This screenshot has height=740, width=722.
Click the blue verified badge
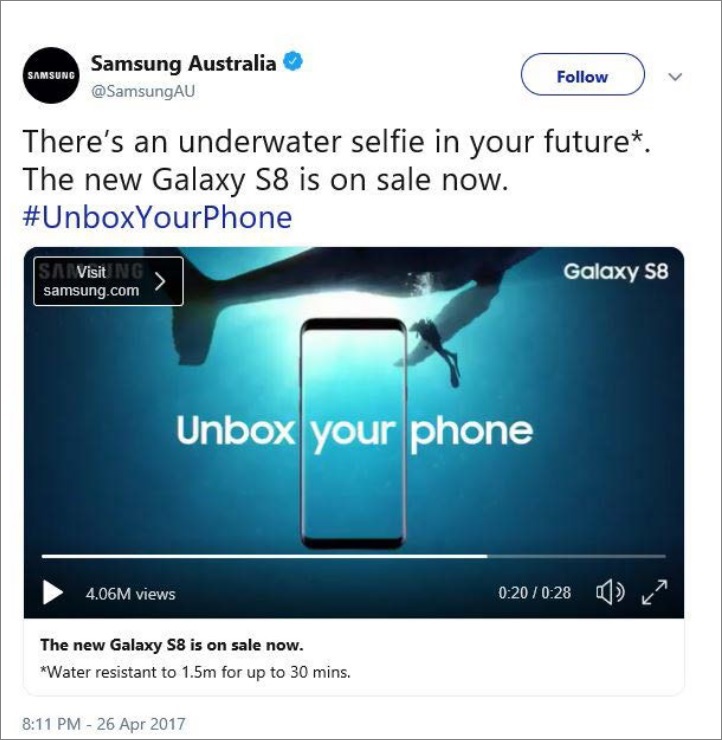(293, 61)
